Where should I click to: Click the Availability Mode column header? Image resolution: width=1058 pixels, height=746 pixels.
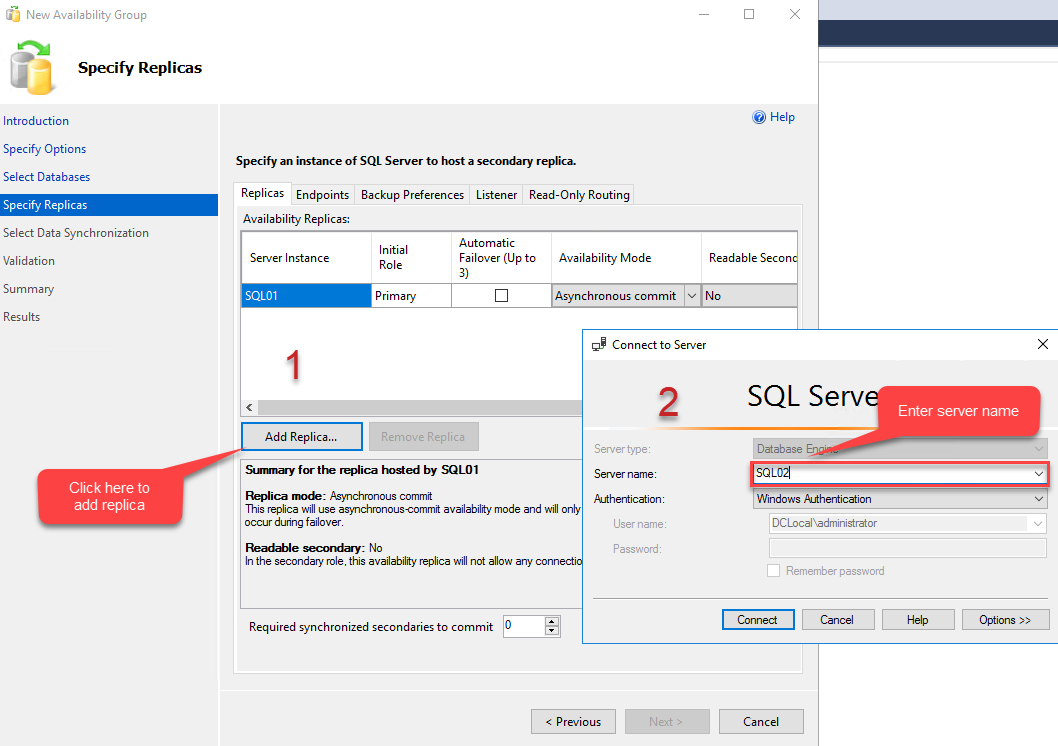click(x=626, y=258)
